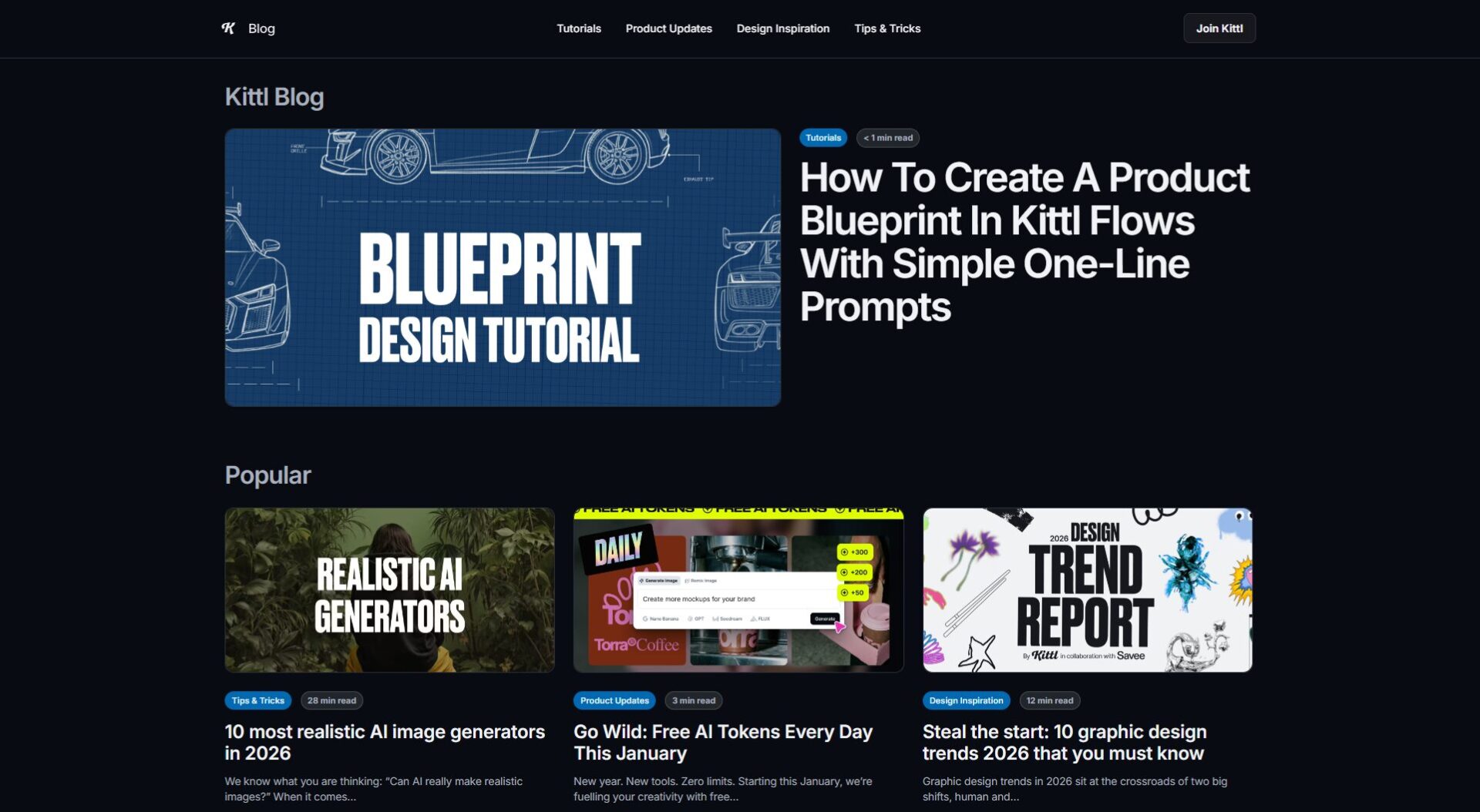The image size is (1480, 812).
Task: Open Tips & Tricks navigation item
Action: (886, 29)
